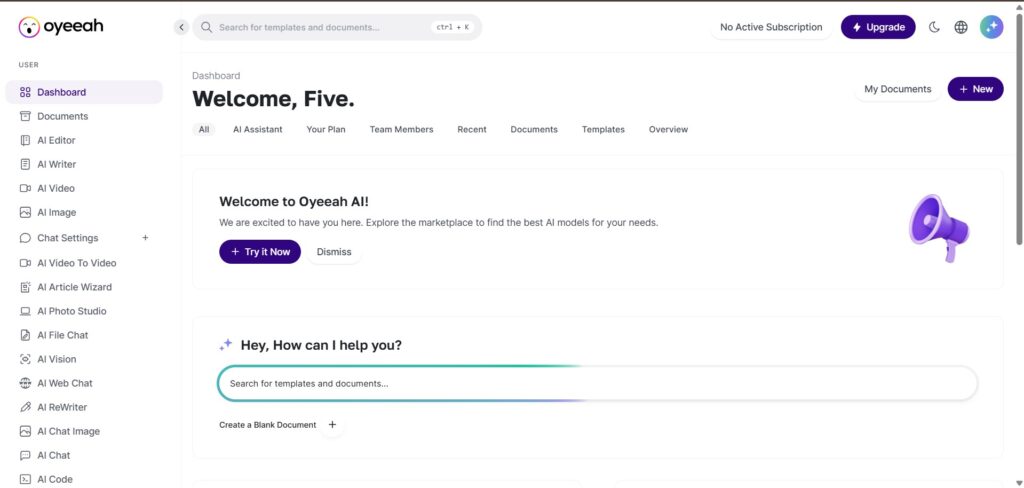This screenshot has width=1024, height=488.
Task: Open the AI File Chat icon
Action: click(25, 335)
